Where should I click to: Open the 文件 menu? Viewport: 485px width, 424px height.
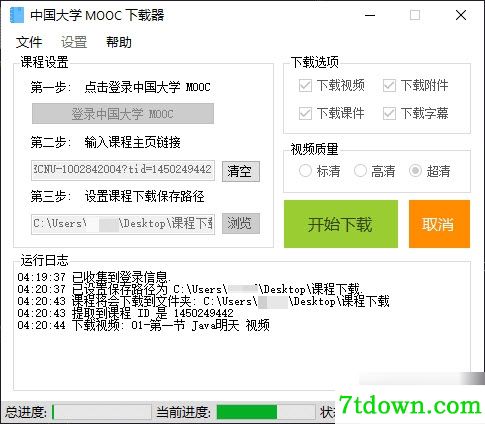pos(29,42)
